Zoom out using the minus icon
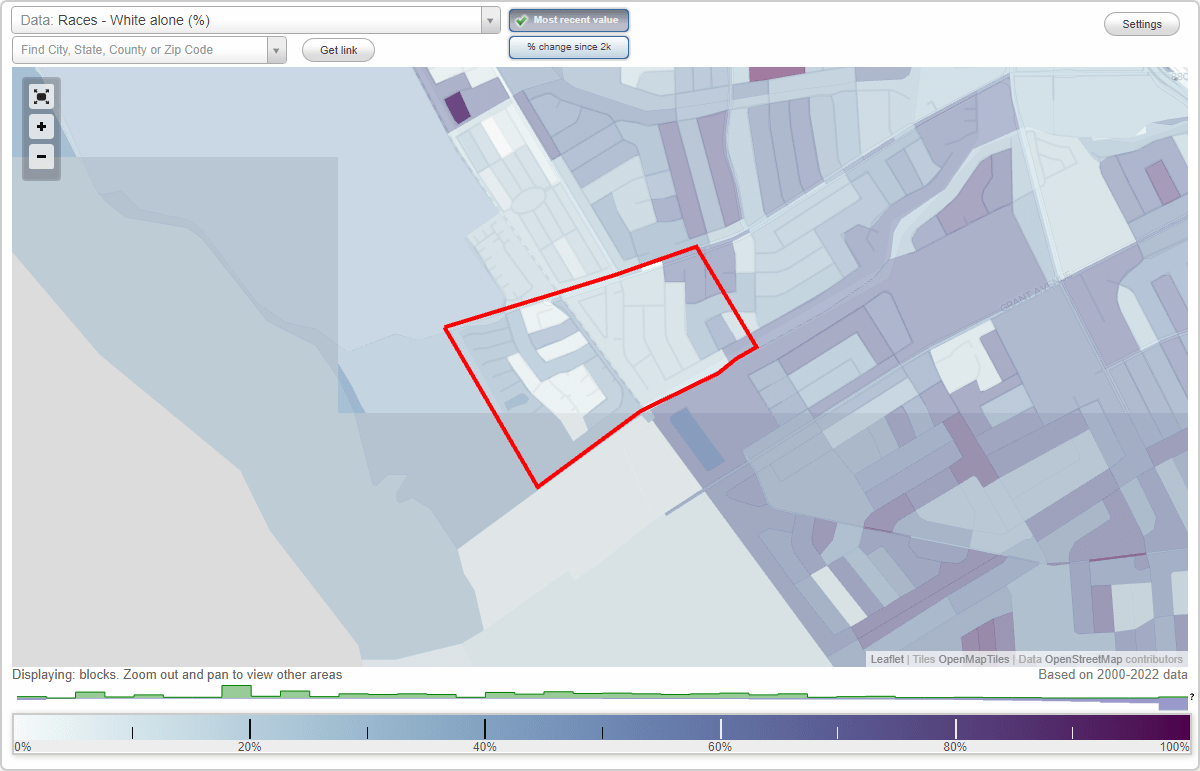Viewport: 1200px width, 771px height. [x=41, y=157]
